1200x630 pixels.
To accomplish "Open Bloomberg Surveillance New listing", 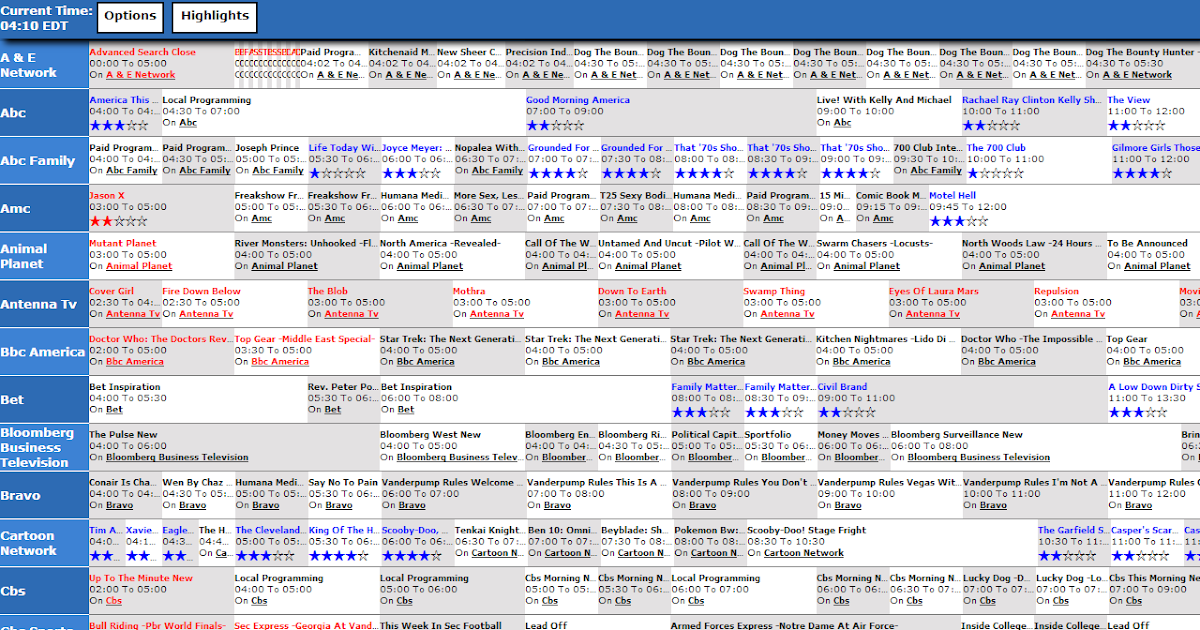I will coord(957,434).
